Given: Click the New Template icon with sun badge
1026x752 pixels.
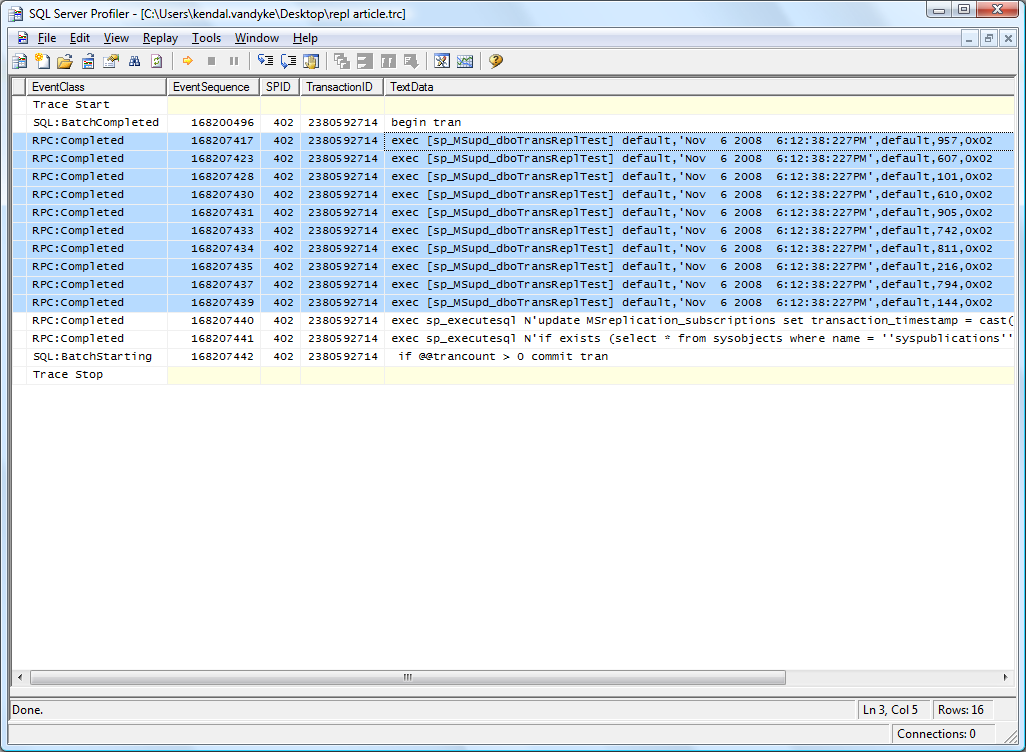Looking at the screenshot, I should pyautogui.click(x=43, y=62).
